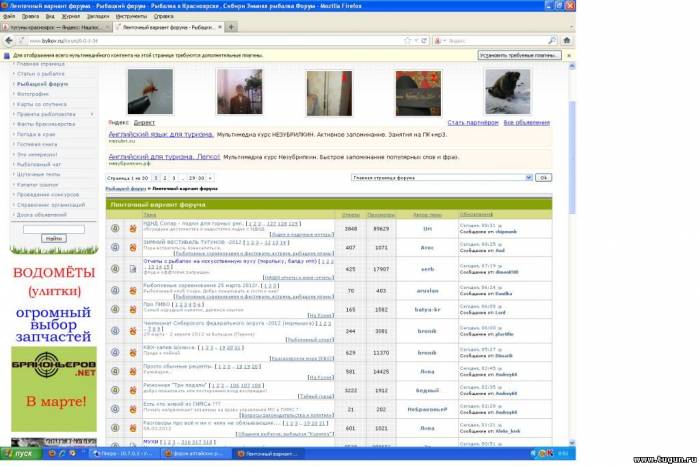Click the 'Водомёты (улитки)' banner ad
The height and width of the screenshot is (466, 700).
54,304
